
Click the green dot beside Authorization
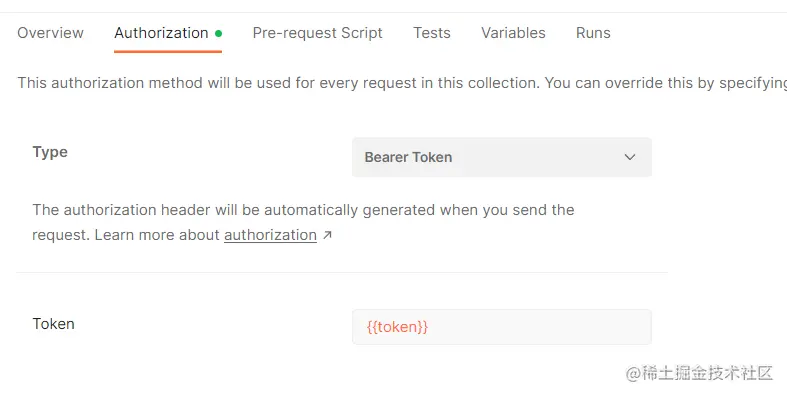click(x=218, y=34)
